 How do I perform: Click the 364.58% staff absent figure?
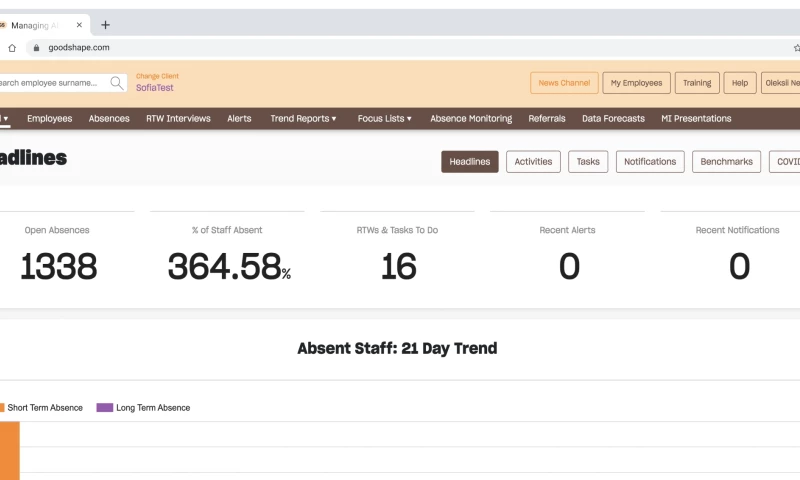coord(229,266)
